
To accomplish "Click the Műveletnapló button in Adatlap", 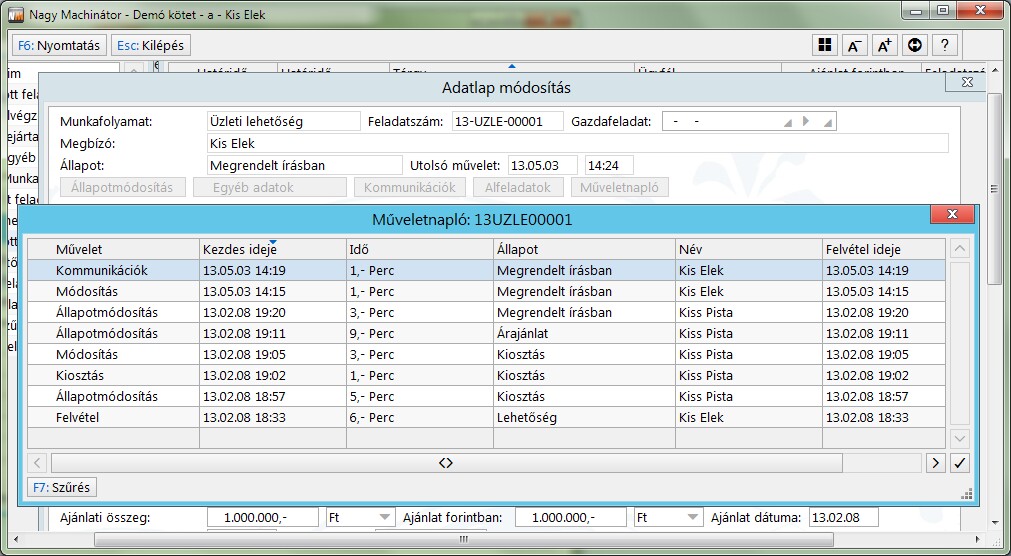I will coord(619,187).
